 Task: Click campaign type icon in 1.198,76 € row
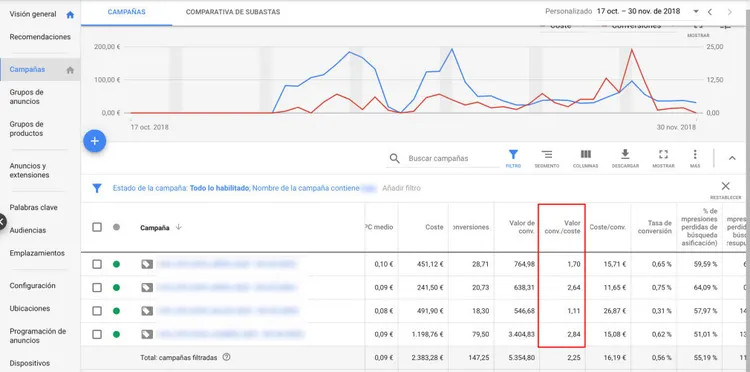[x=147, y=334]
